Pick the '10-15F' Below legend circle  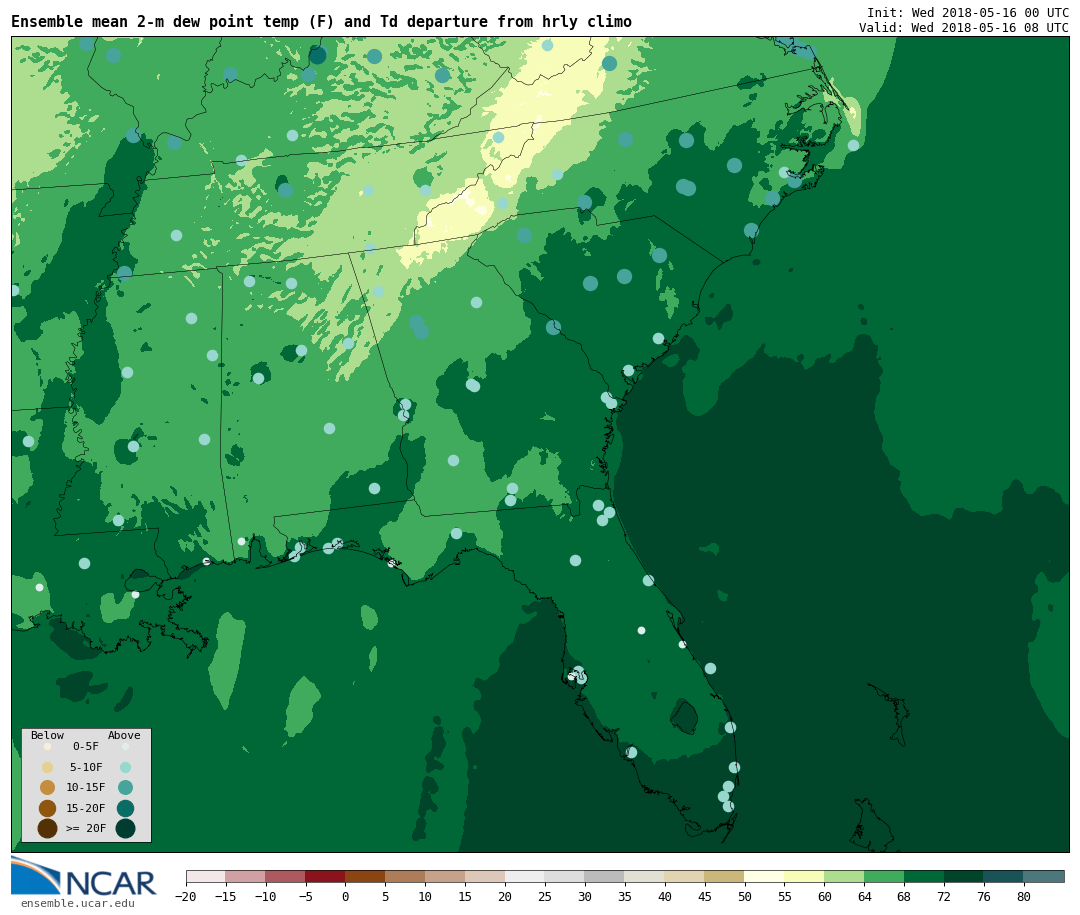tap(47, 787)
